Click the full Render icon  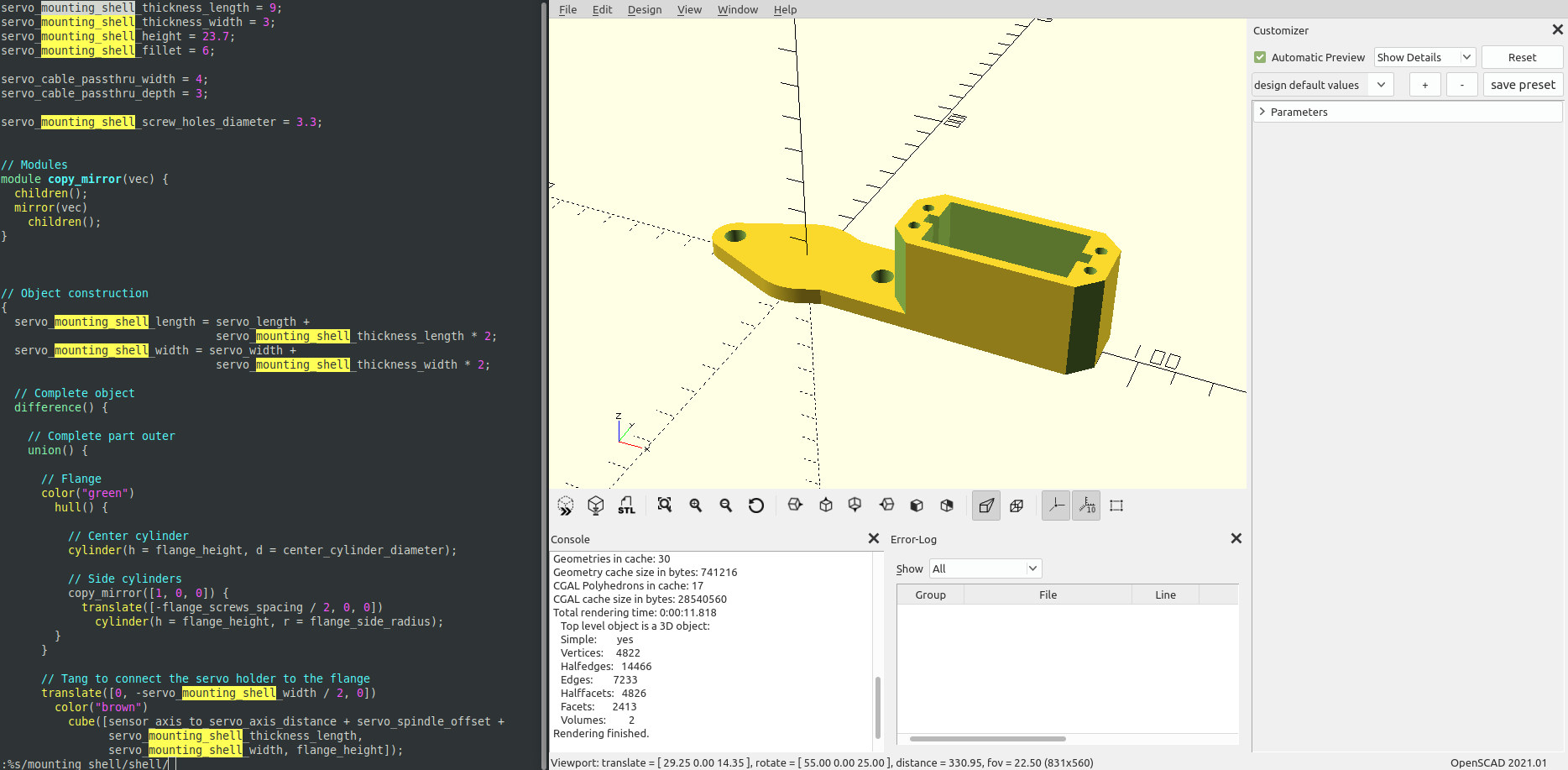pos(596,505)
